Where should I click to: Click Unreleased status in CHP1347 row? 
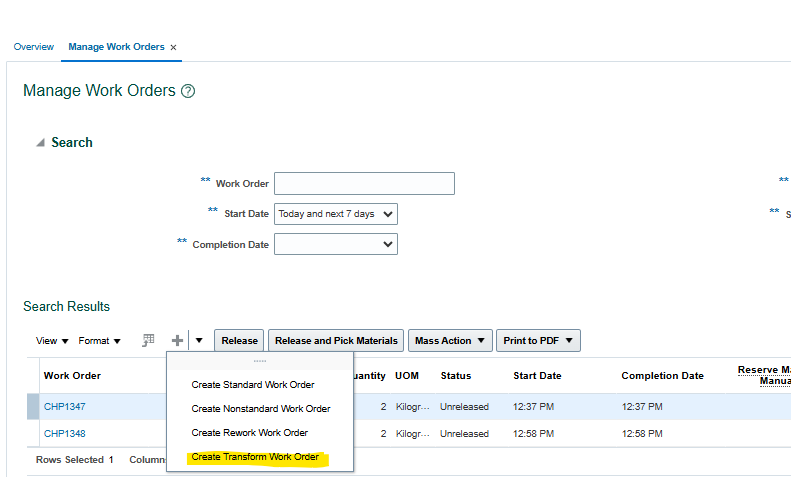(x=464, y=406)
